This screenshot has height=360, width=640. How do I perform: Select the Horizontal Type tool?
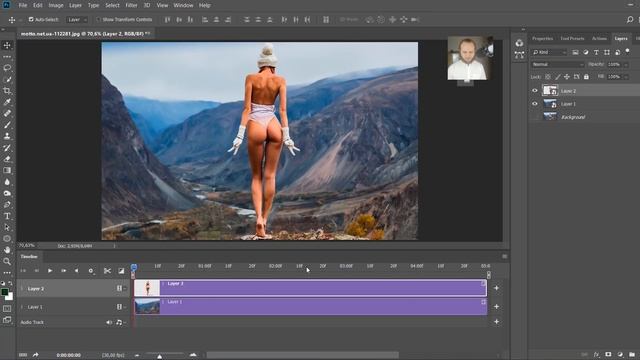coord(7,216)
